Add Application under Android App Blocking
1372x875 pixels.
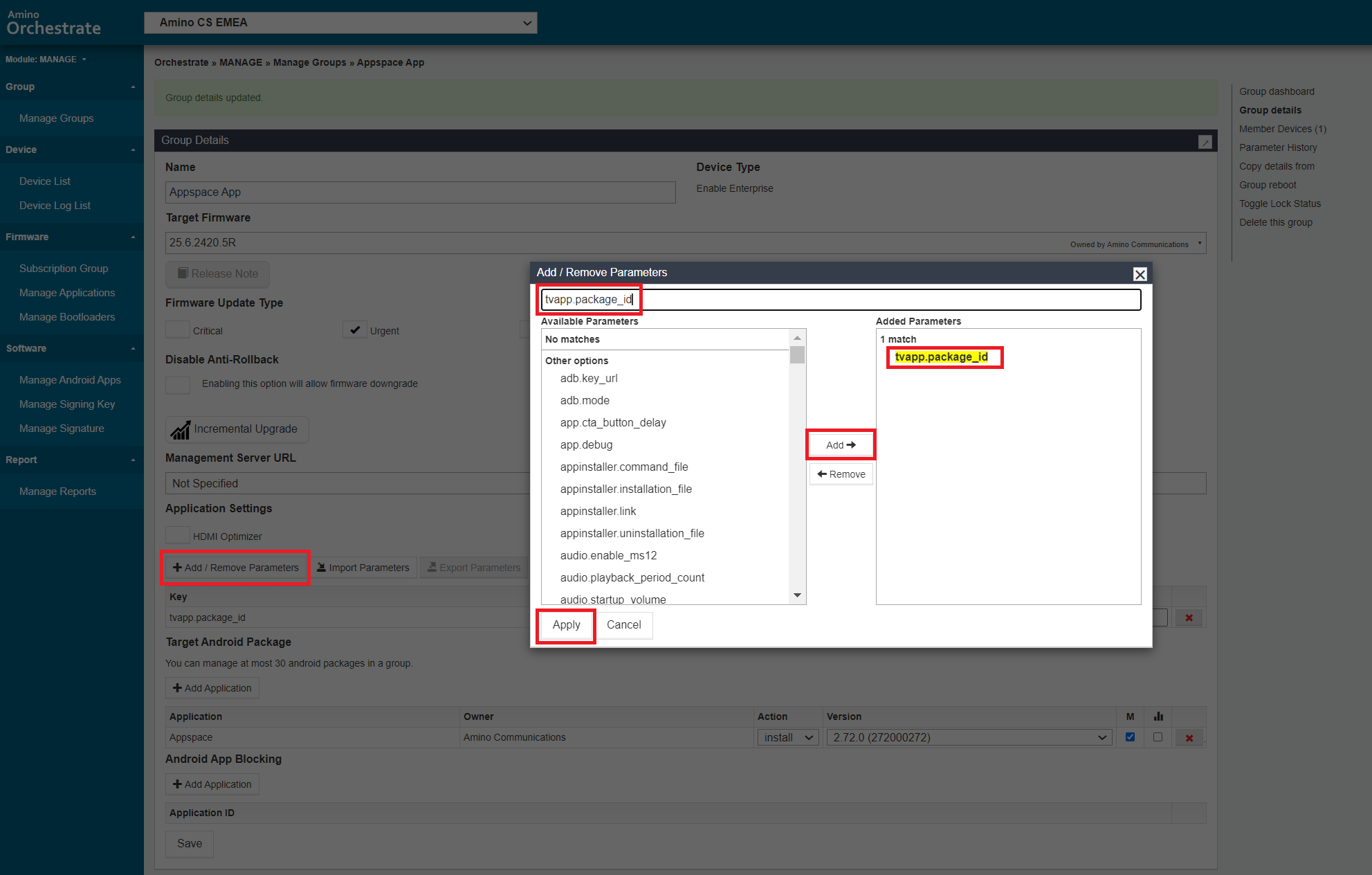point(212,784)
